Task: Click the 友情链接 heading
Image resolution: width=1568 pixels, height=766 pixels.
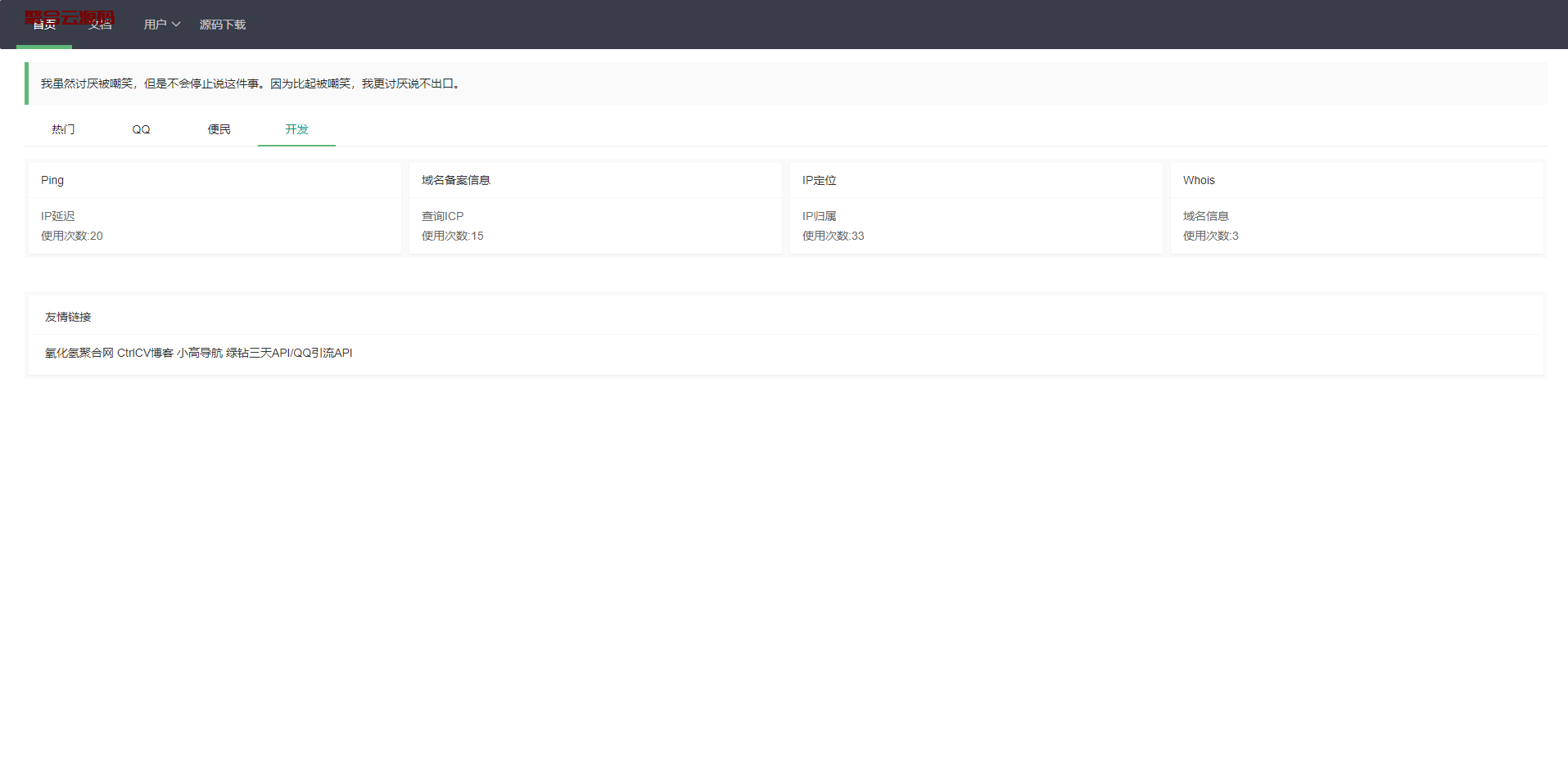Action: click(68, 317)
